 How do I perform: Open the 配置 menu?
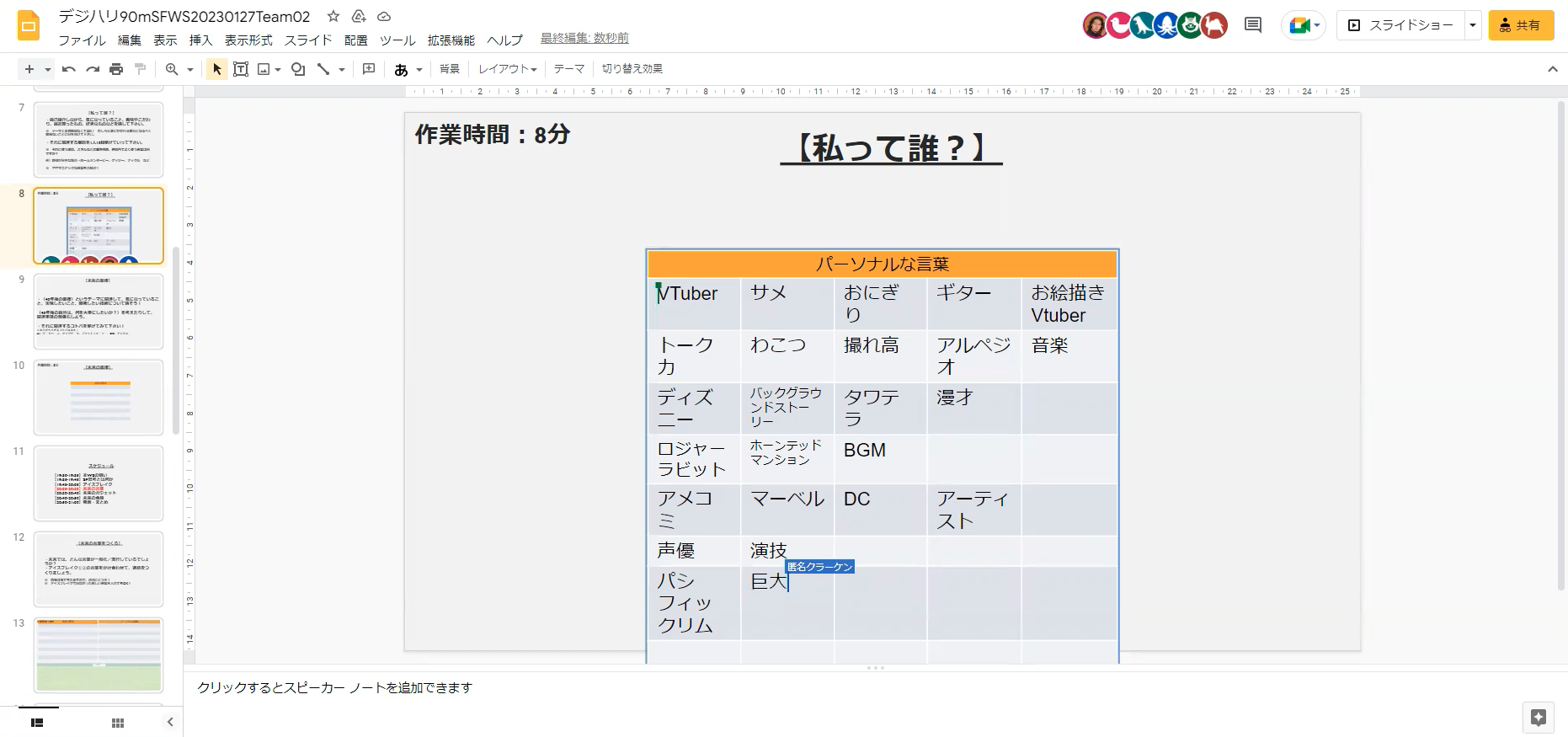click(355, 40)
